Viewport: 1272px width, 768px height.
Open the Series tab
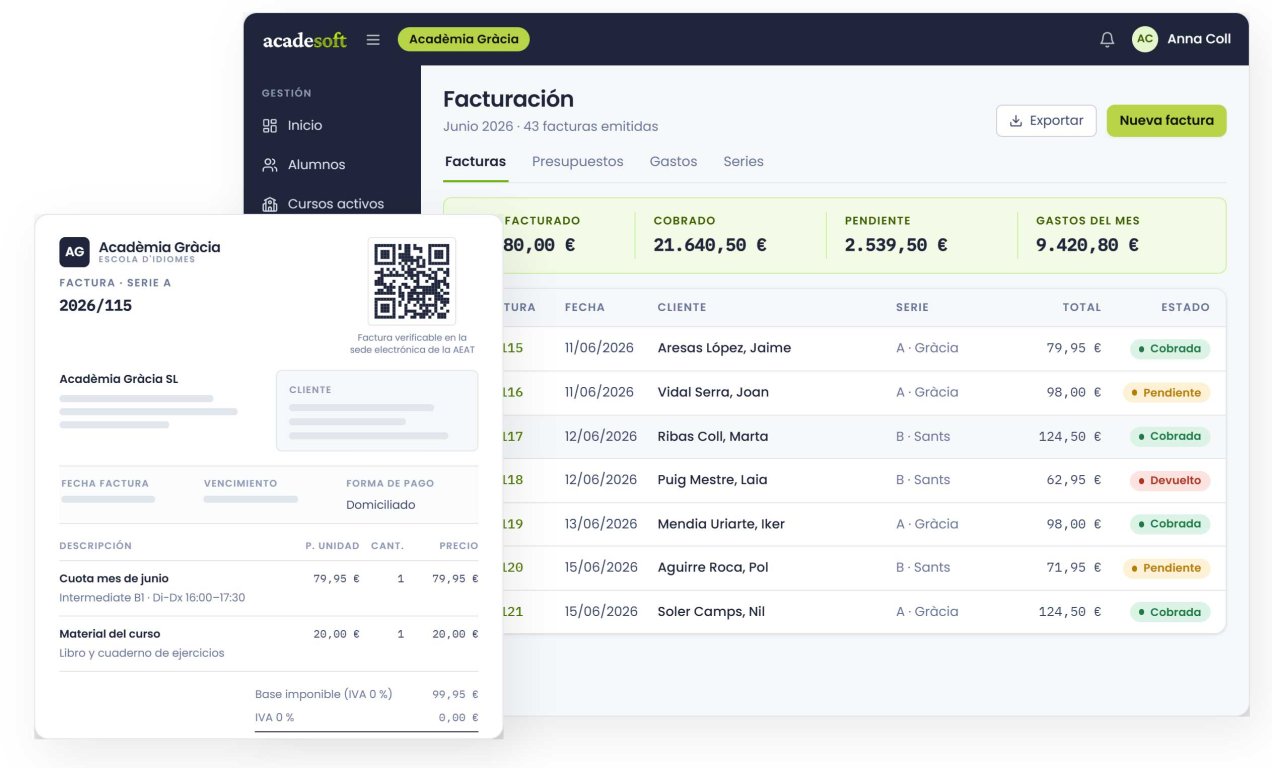(744, 161)
